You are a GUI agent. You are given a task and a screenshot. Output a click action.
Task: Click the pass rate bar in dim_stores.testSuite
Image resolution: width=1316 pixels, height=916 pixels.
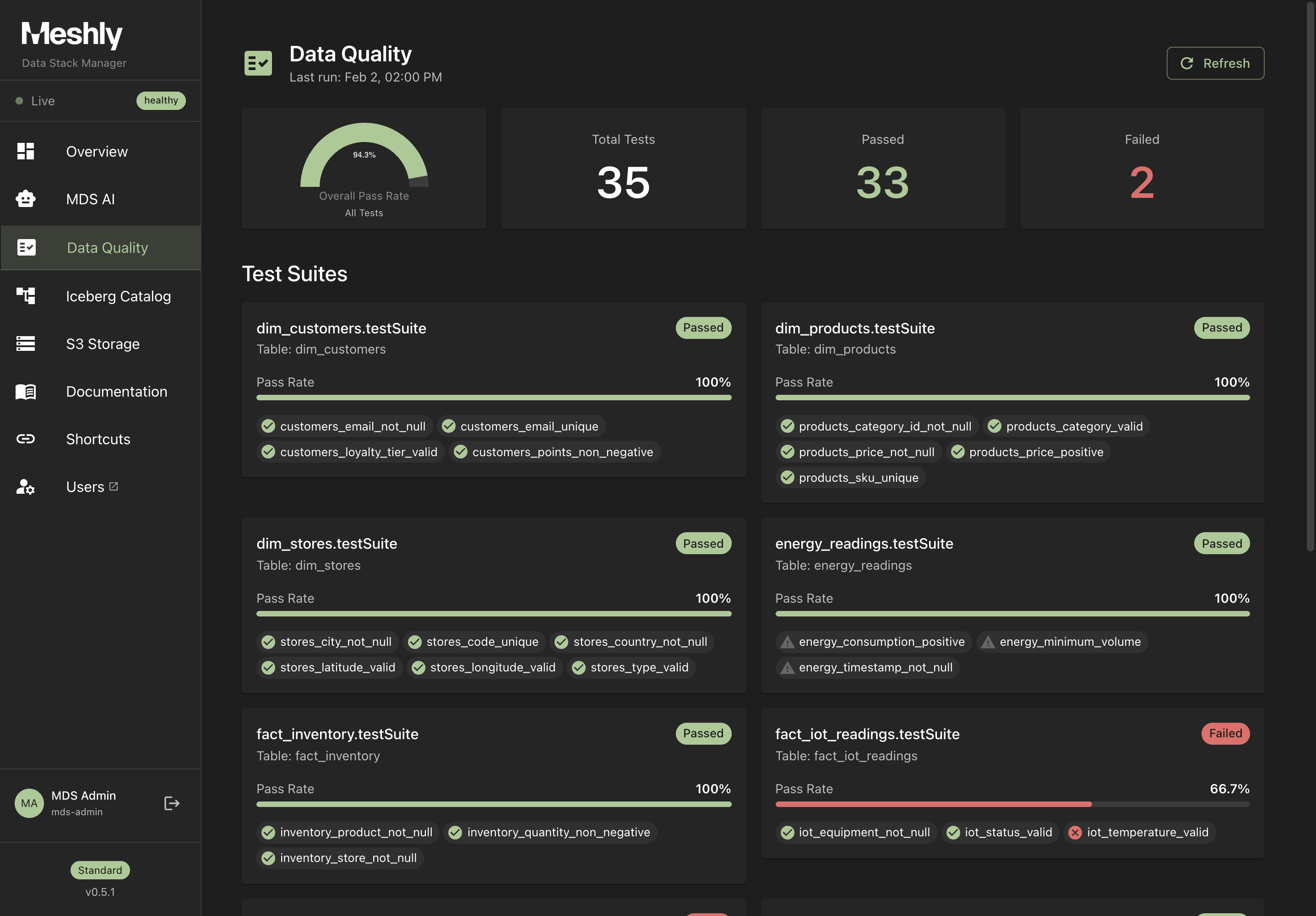click(x=494, y=614)
